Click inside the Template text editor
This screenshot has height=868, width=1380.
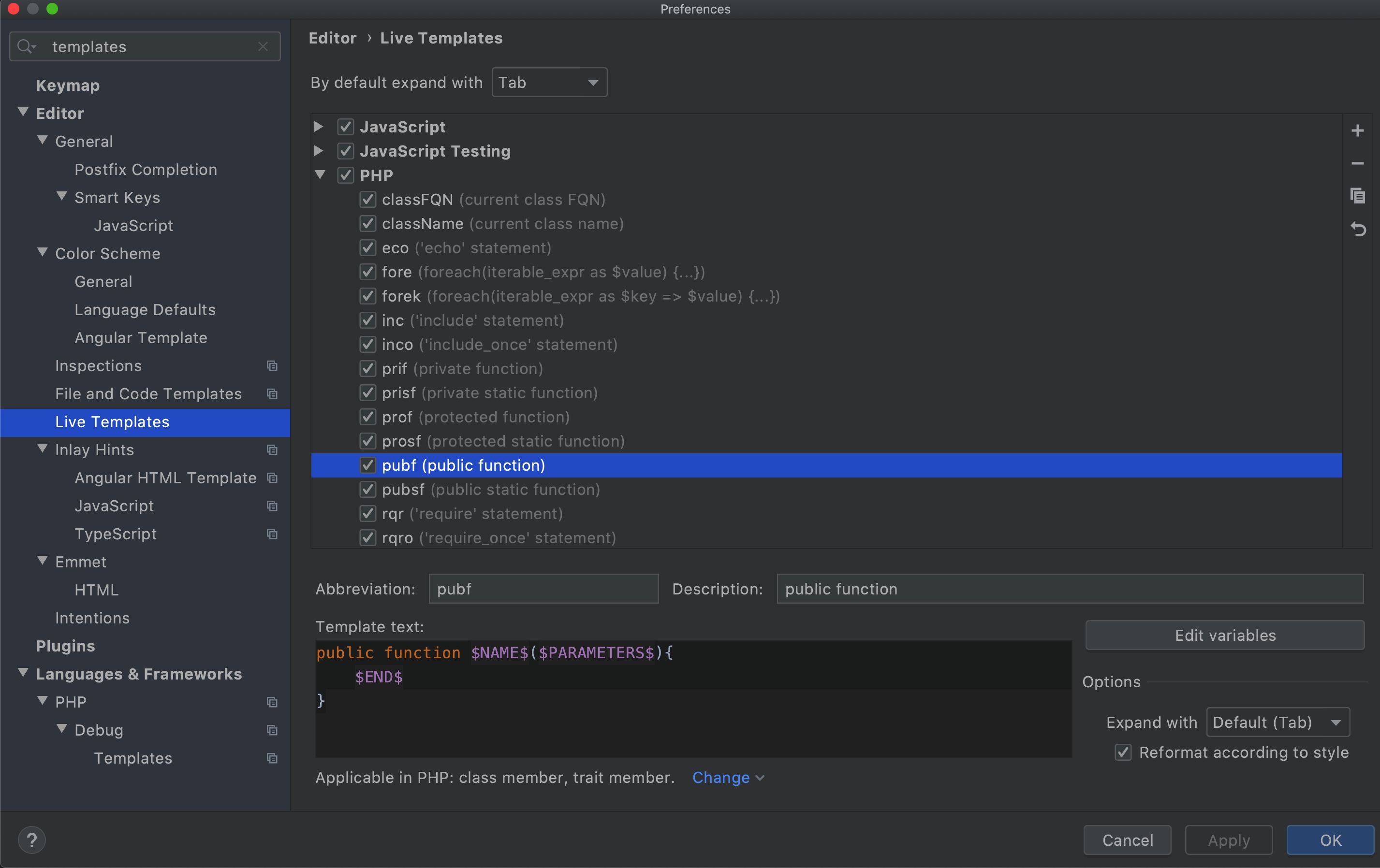click(693, 699)
